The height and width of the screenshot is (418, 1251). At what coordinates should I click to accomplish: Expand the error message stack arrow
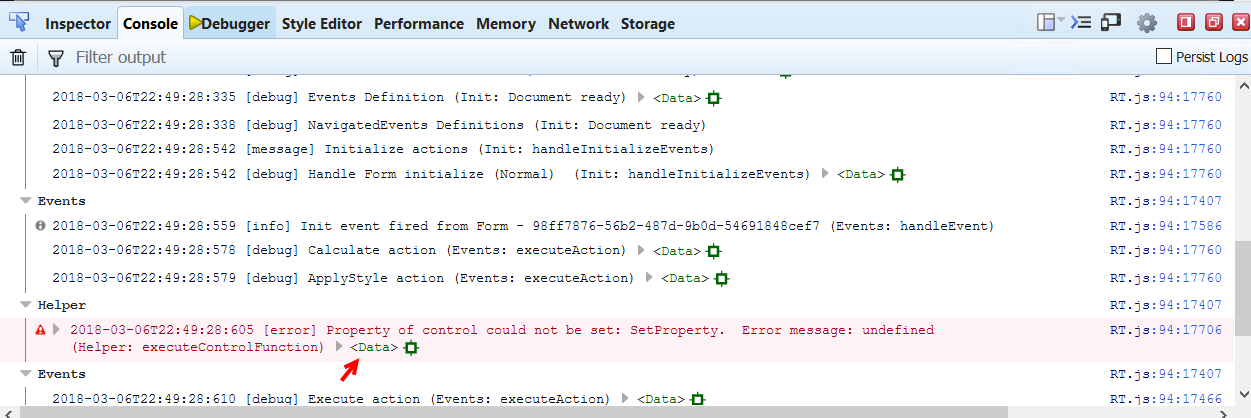coord(57,329)
